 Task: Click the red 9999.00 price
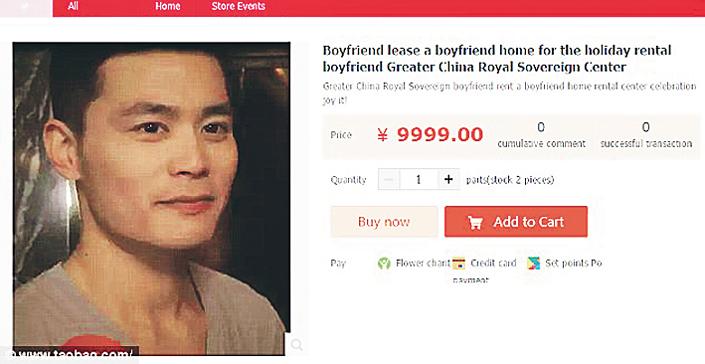430,134
